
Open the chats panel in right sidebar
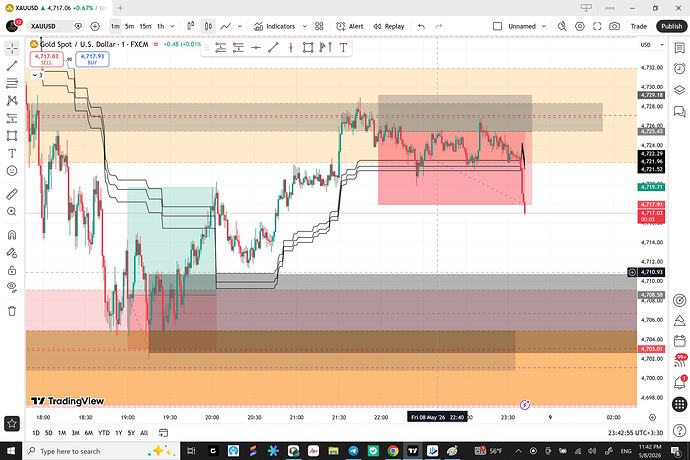coord(679,111)
